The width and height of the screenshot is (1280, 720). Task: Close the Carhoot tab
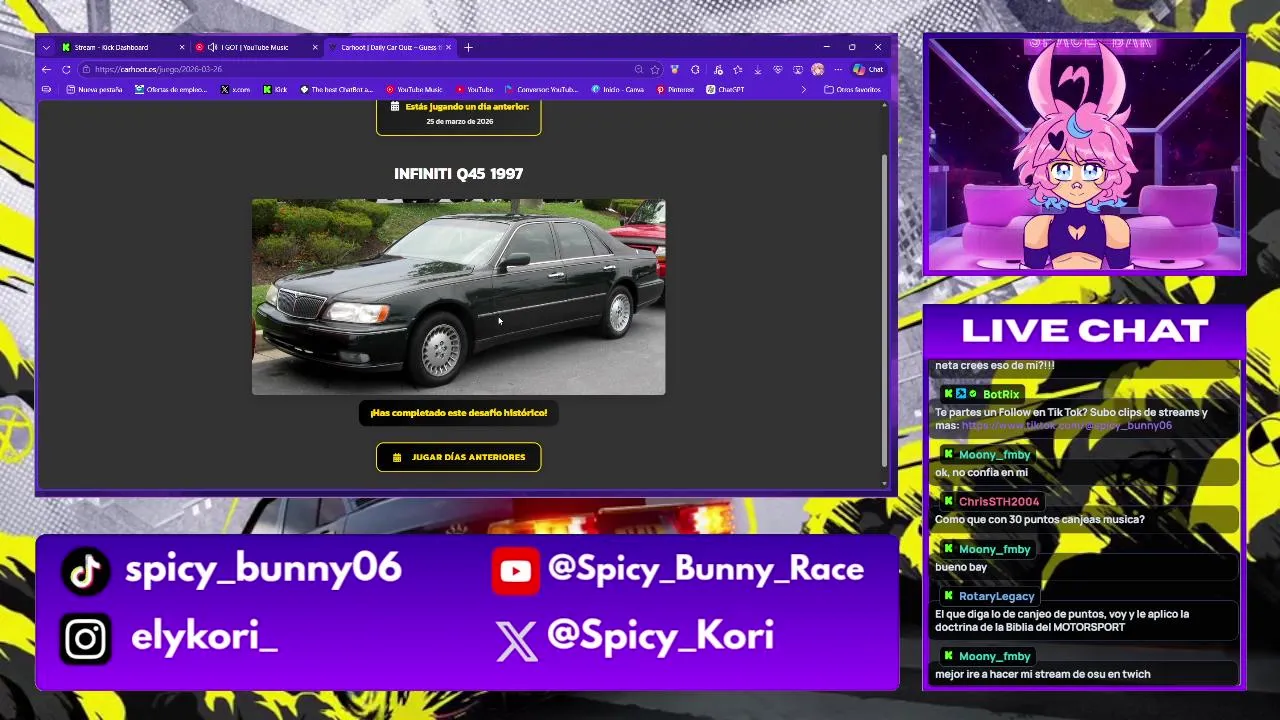[x=449, y=47]
